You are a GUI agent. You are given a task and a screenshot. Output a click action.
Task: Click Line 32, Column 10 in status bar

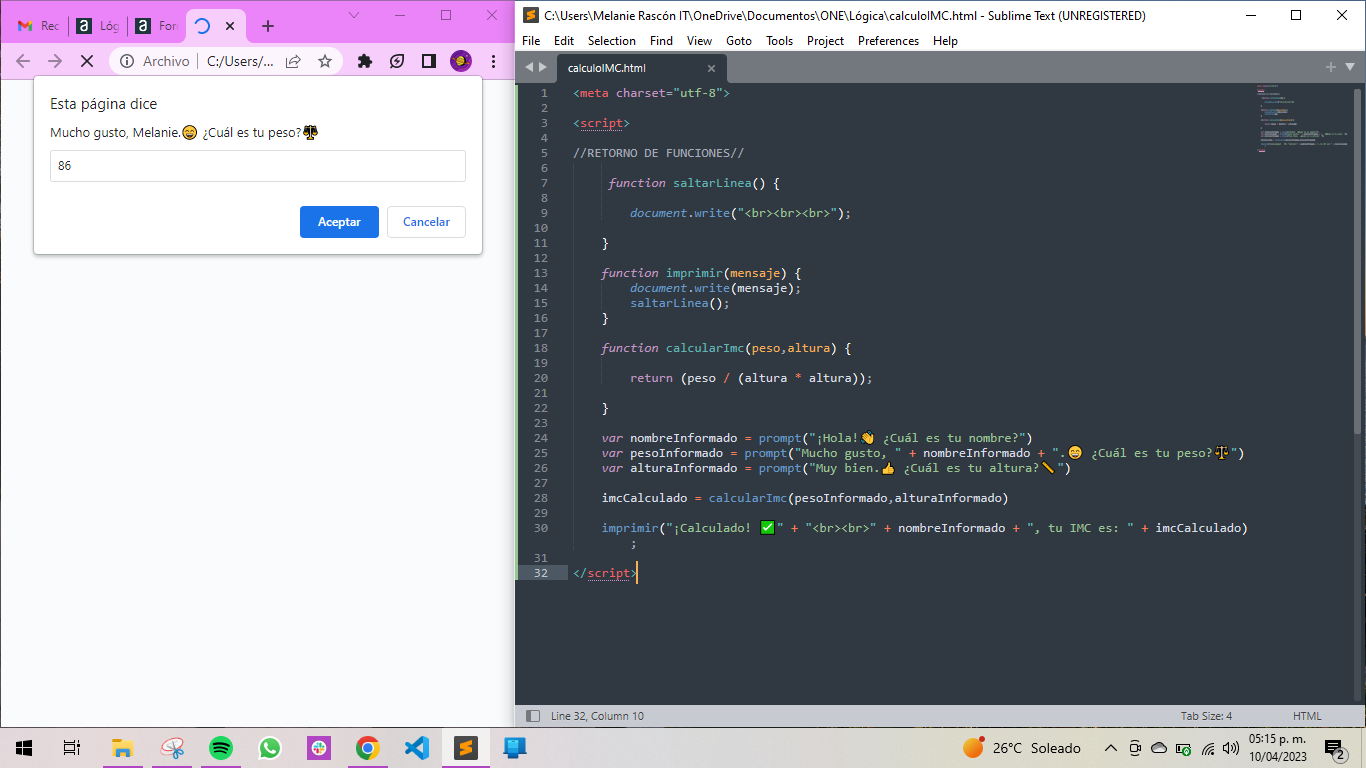coord(597,716)
